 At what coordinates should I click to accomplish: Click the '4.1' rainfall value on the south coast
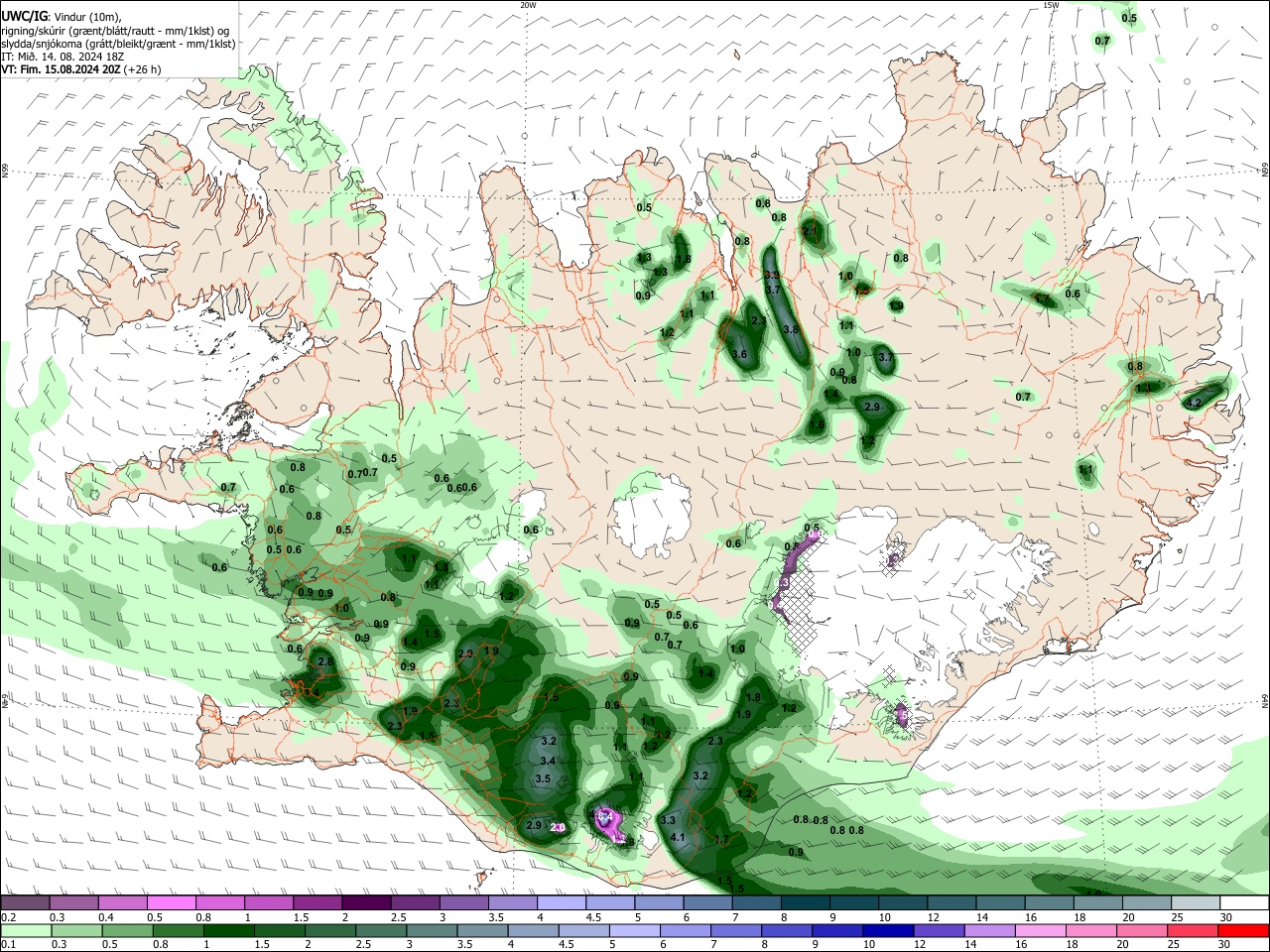[679, 838]
